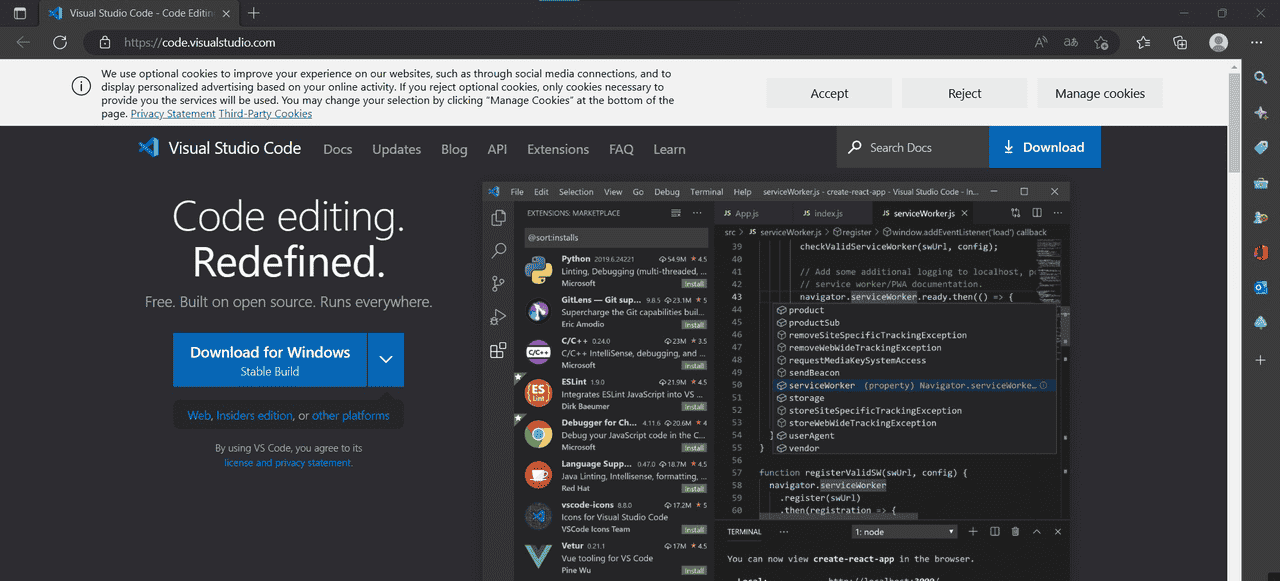The image size is (1280, 581).
Task: Click the Accept cookies button
Action: tap(829, 93)
